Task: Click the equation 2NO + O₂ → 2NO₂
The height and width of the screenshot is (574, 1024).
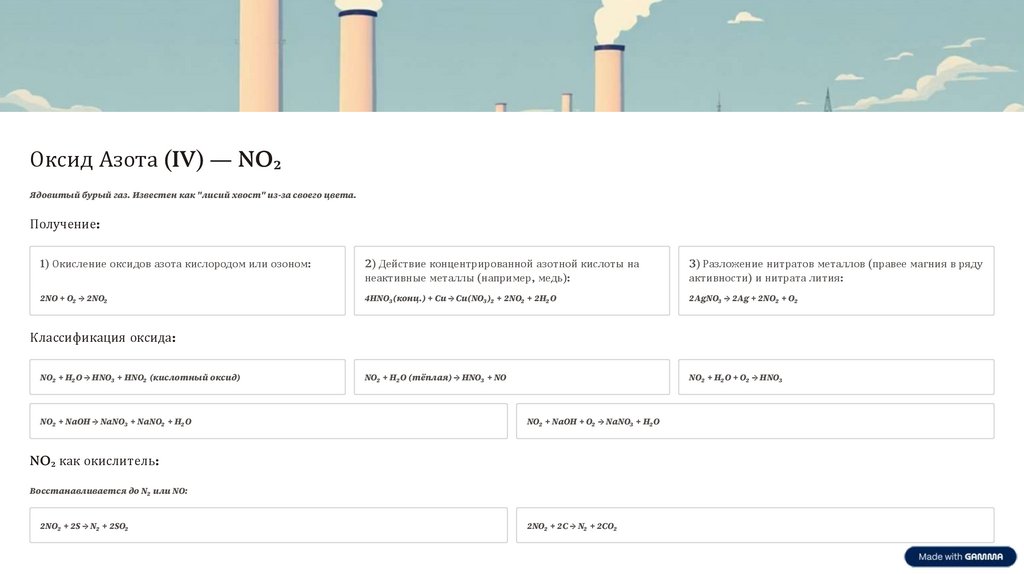Action: tap(74, 299)
